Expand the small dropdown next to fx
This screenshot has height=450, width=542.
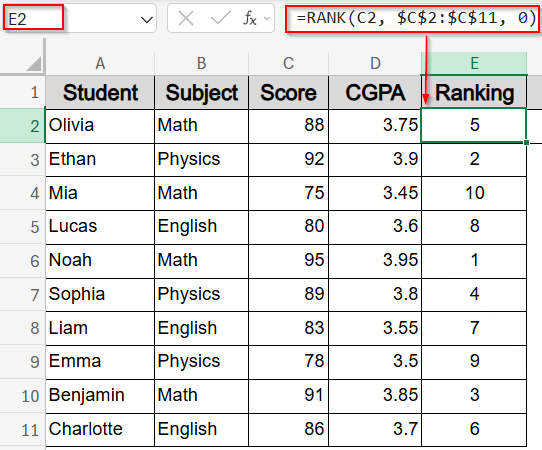tap(267, 18)
